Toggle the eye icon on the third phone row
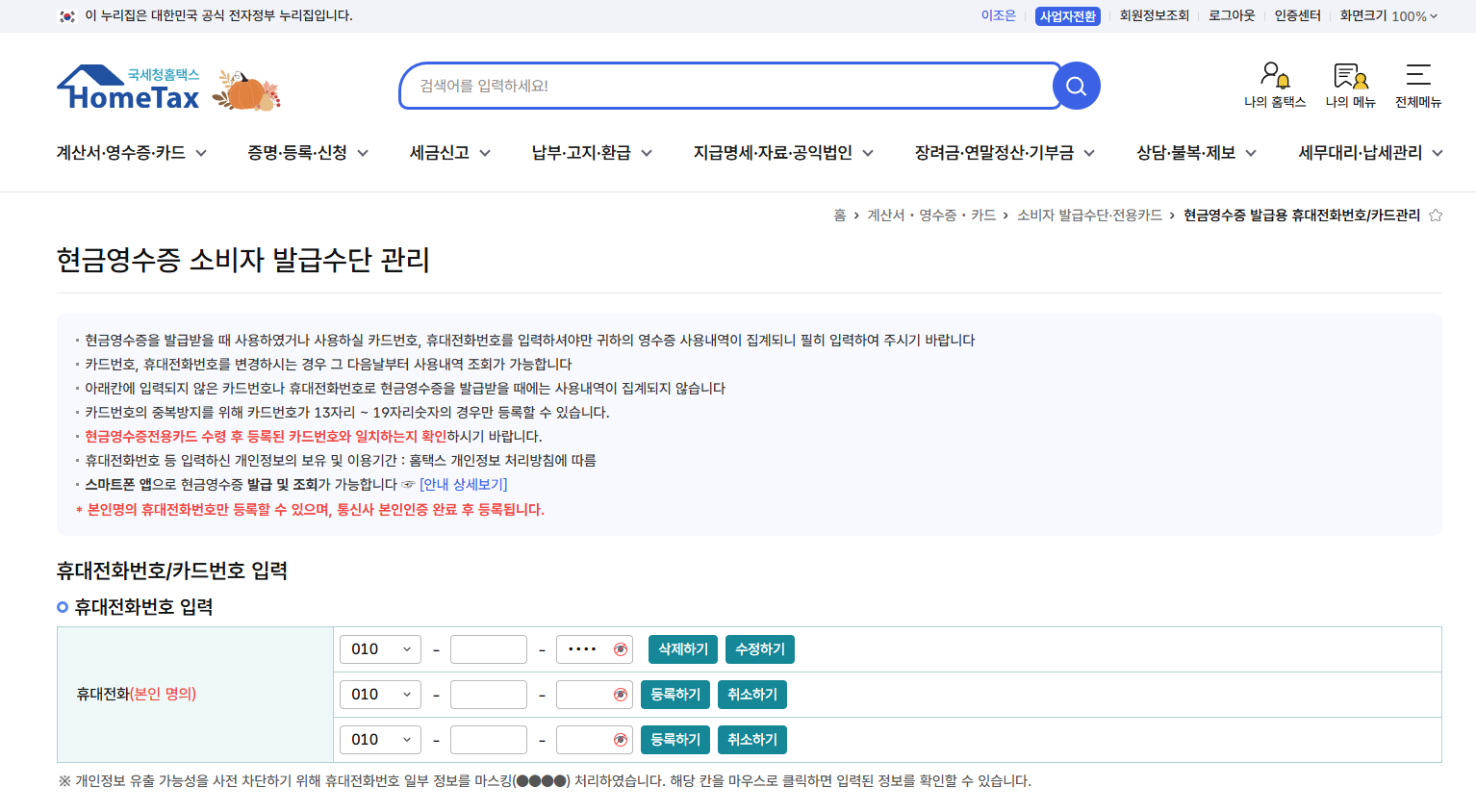The image size is (1476, 812). pyautogui.click(x=621, y=739)
